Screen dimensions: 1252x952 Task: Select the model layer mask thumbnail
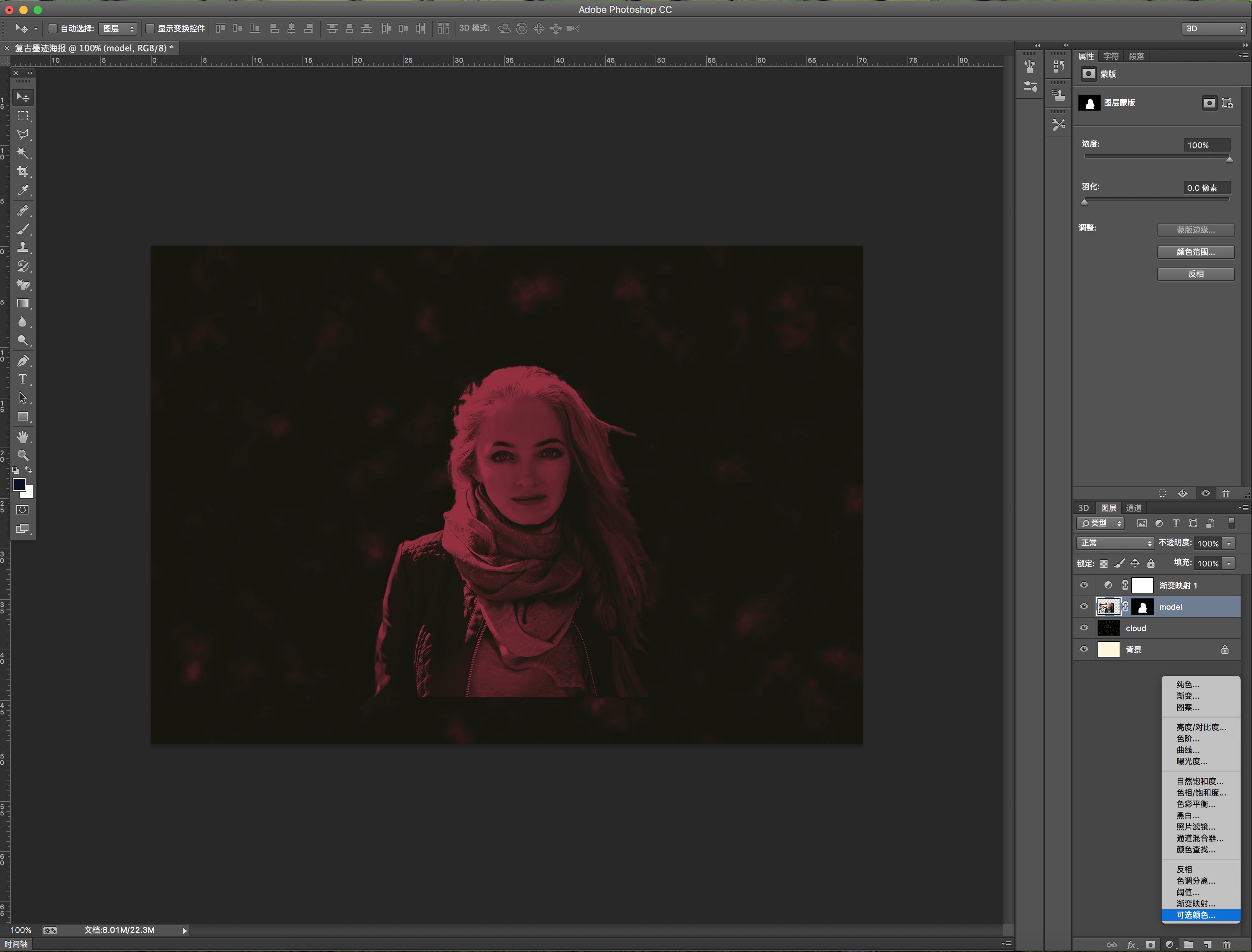tap(1142, 607)
